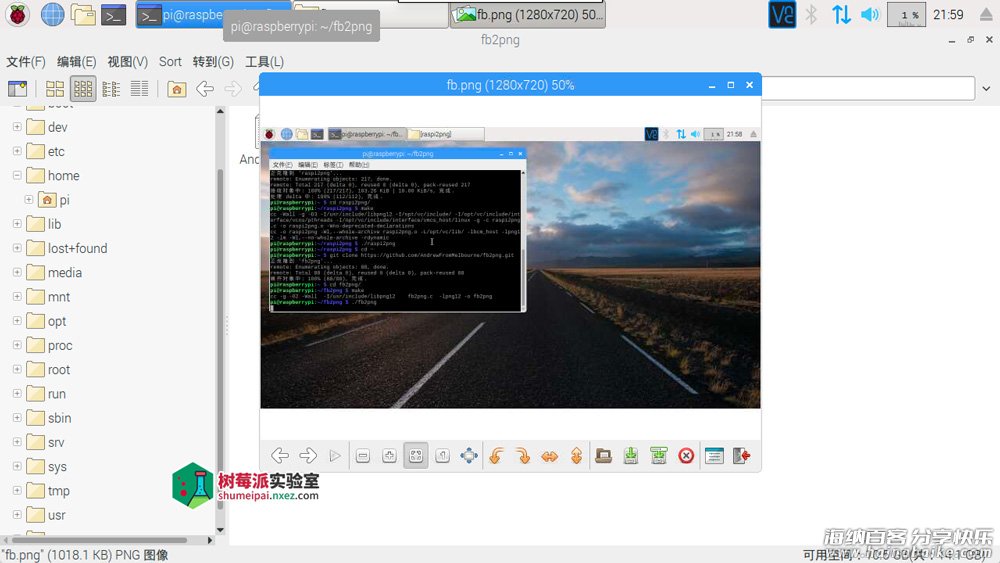Open the 文件(F) menu
1000x563 pixels.
[x=26, y=62]
